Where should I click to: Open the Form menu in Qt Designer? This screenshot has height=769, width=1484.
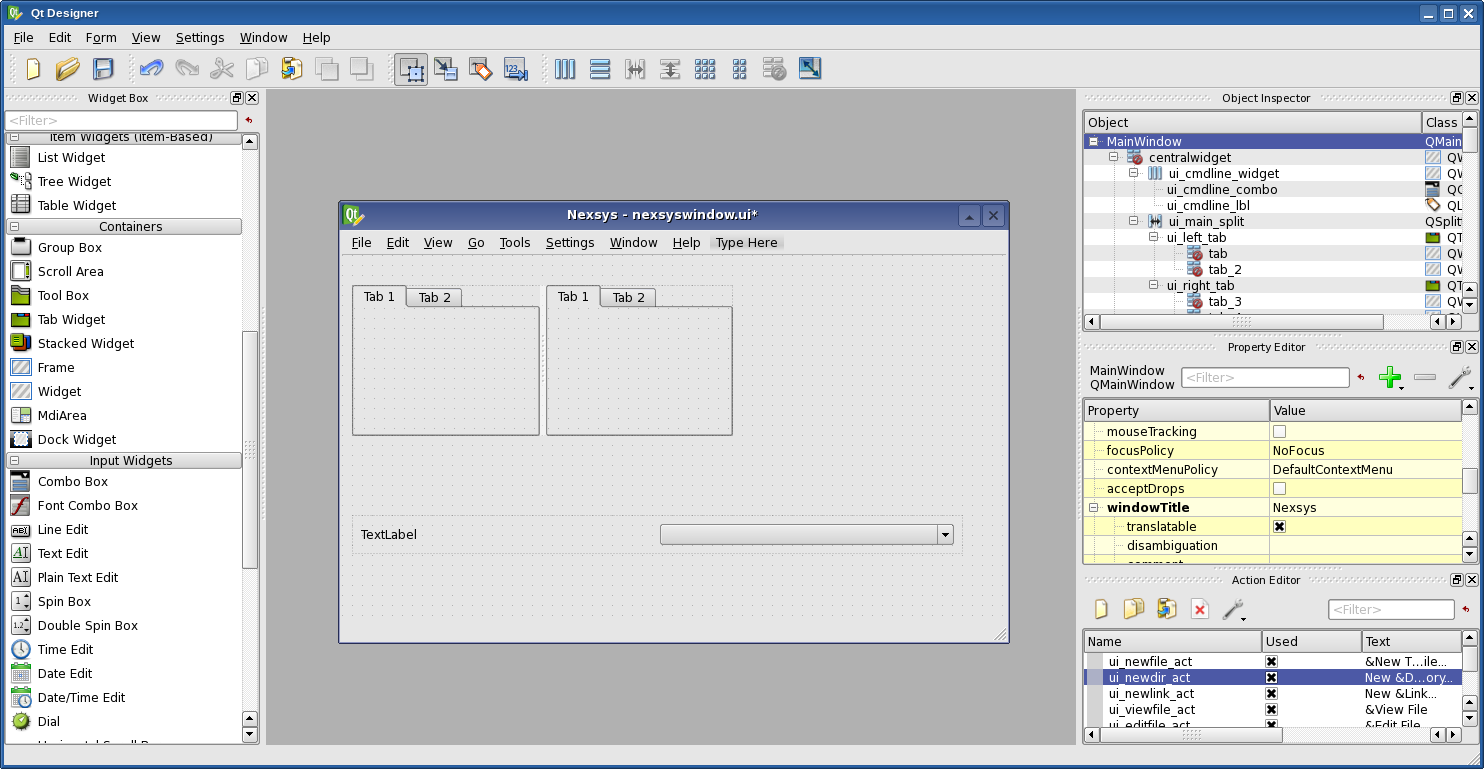tap(100, 37)
